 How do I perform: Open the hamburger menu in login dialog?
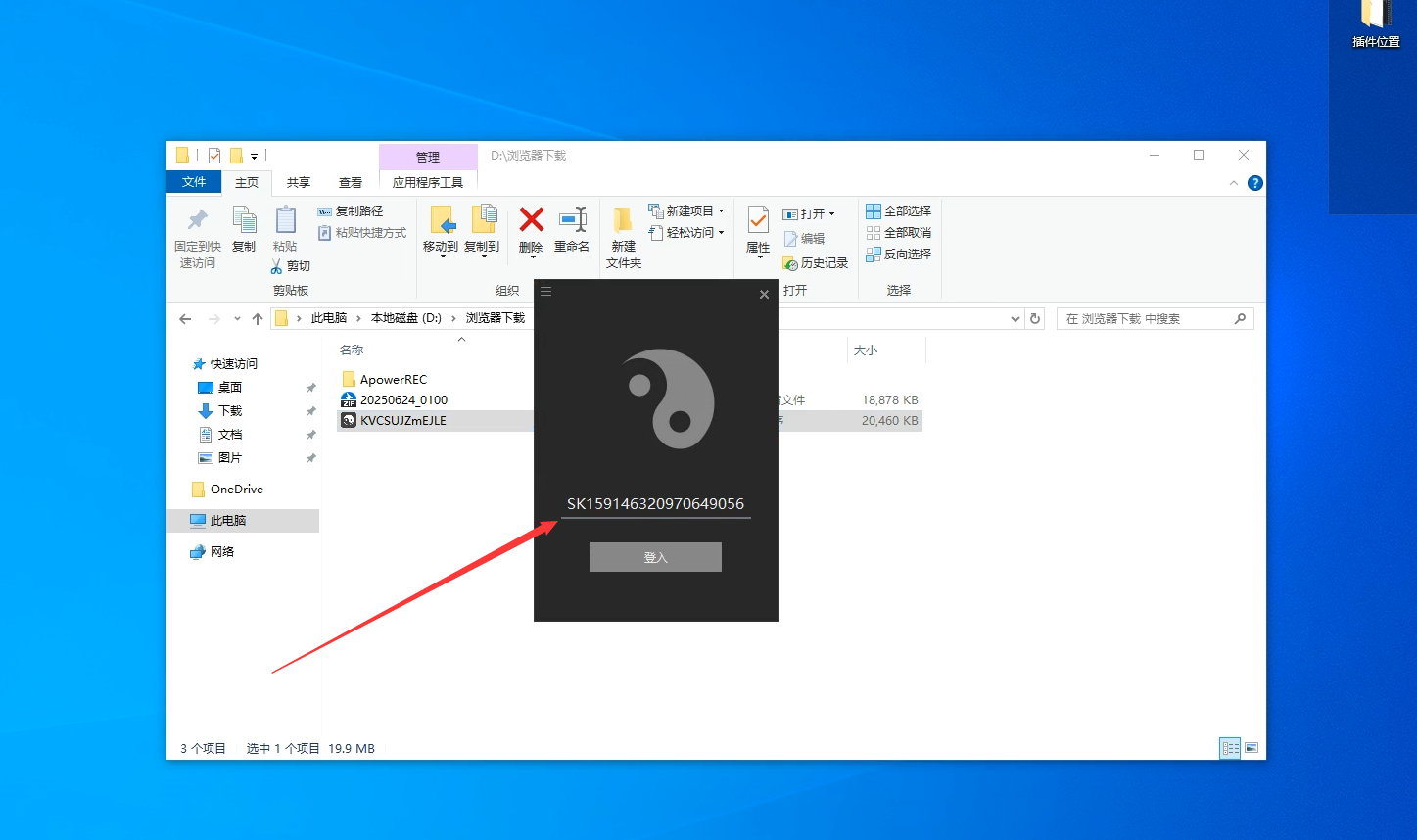click(x=546, y=292)
